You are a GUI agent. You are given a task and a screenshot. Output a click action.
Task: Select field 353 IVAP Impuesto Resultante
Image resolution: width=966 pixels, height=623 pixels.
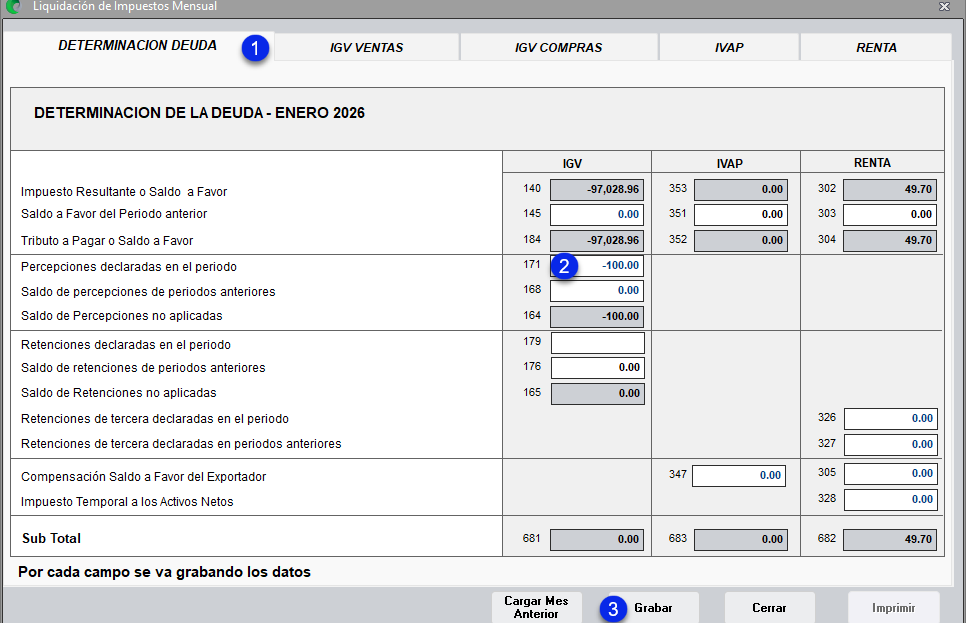click(741, 190)
